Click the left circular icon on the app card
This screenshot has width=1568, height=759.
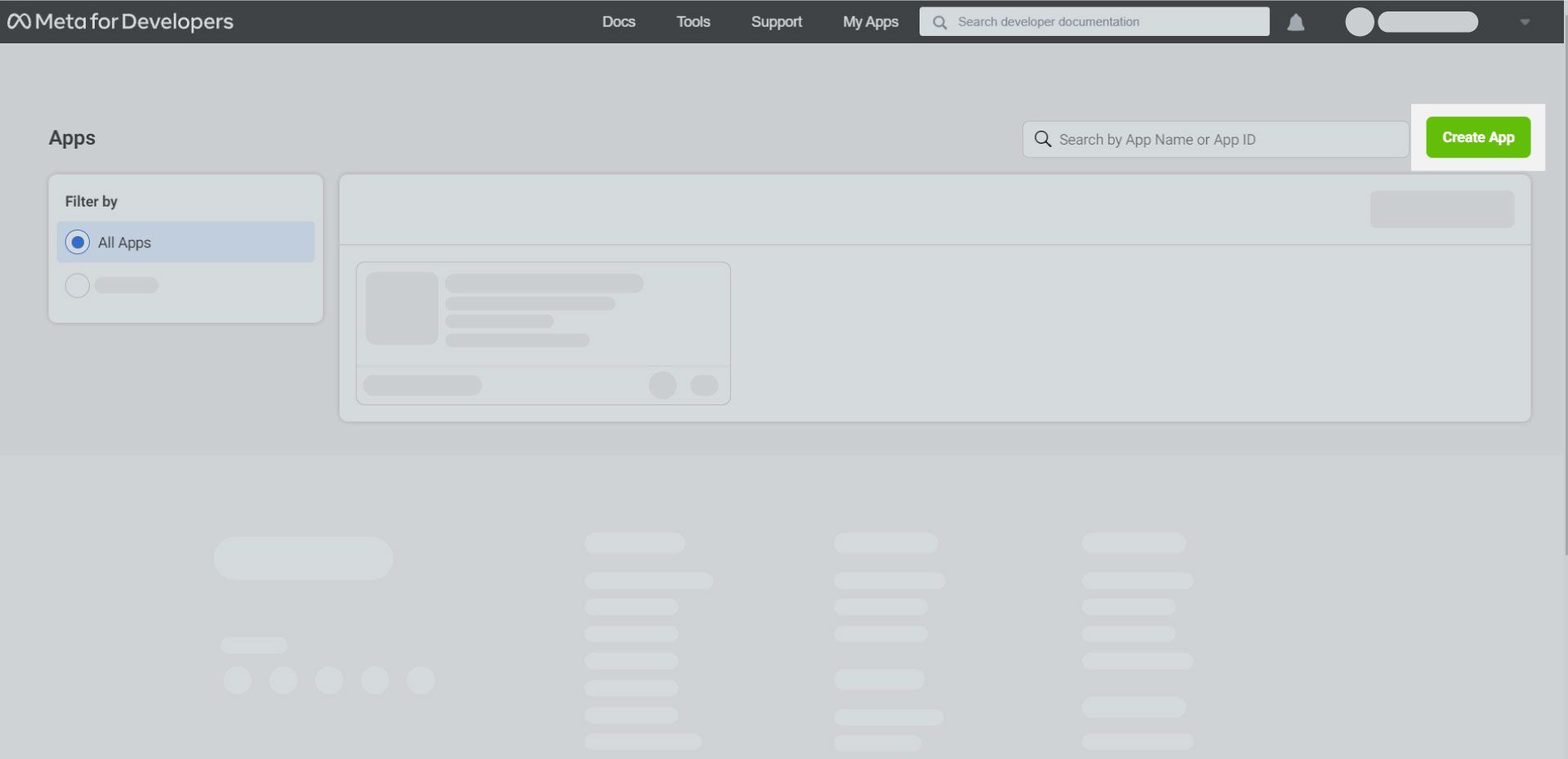(663, 385)
